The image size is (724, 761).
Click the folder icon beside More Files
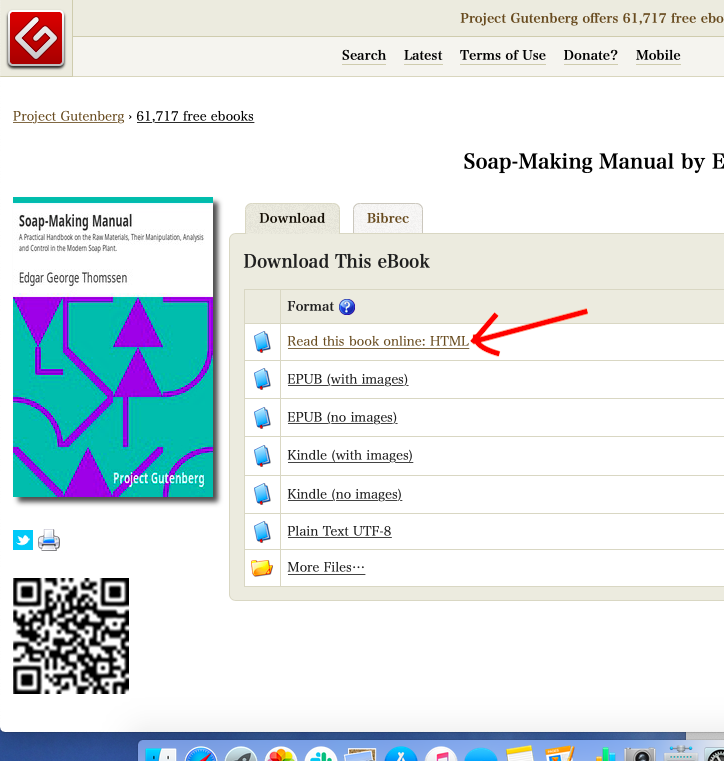pos(262,567)
